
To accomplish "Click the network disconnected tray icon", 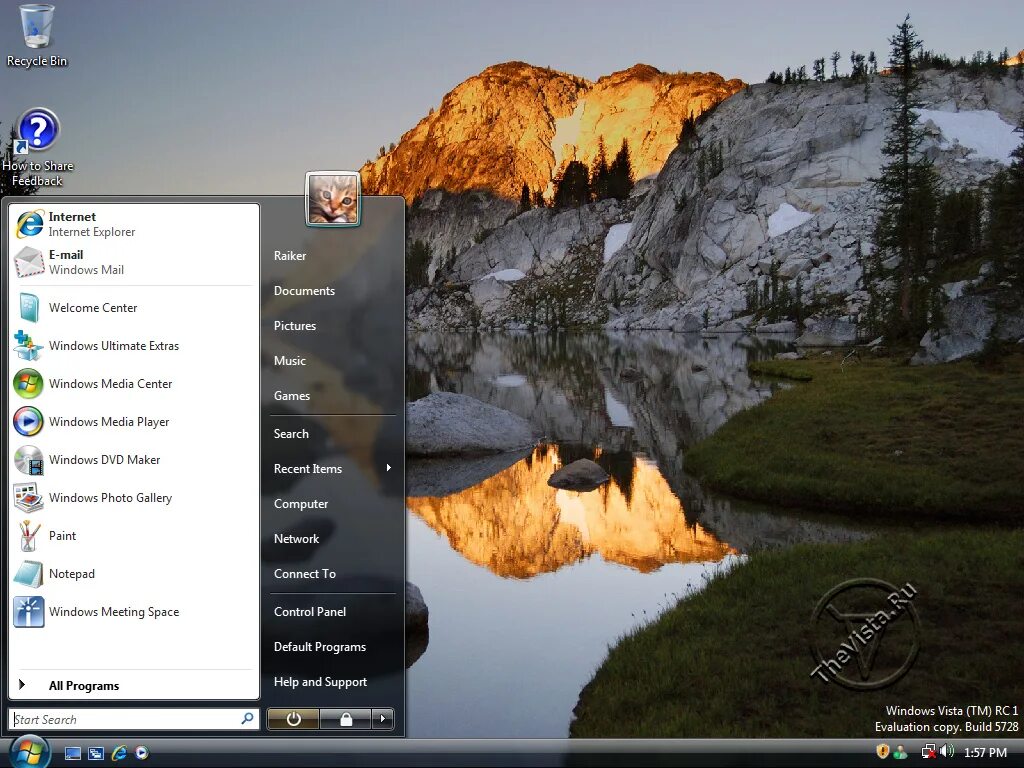I will pos(927,752).
